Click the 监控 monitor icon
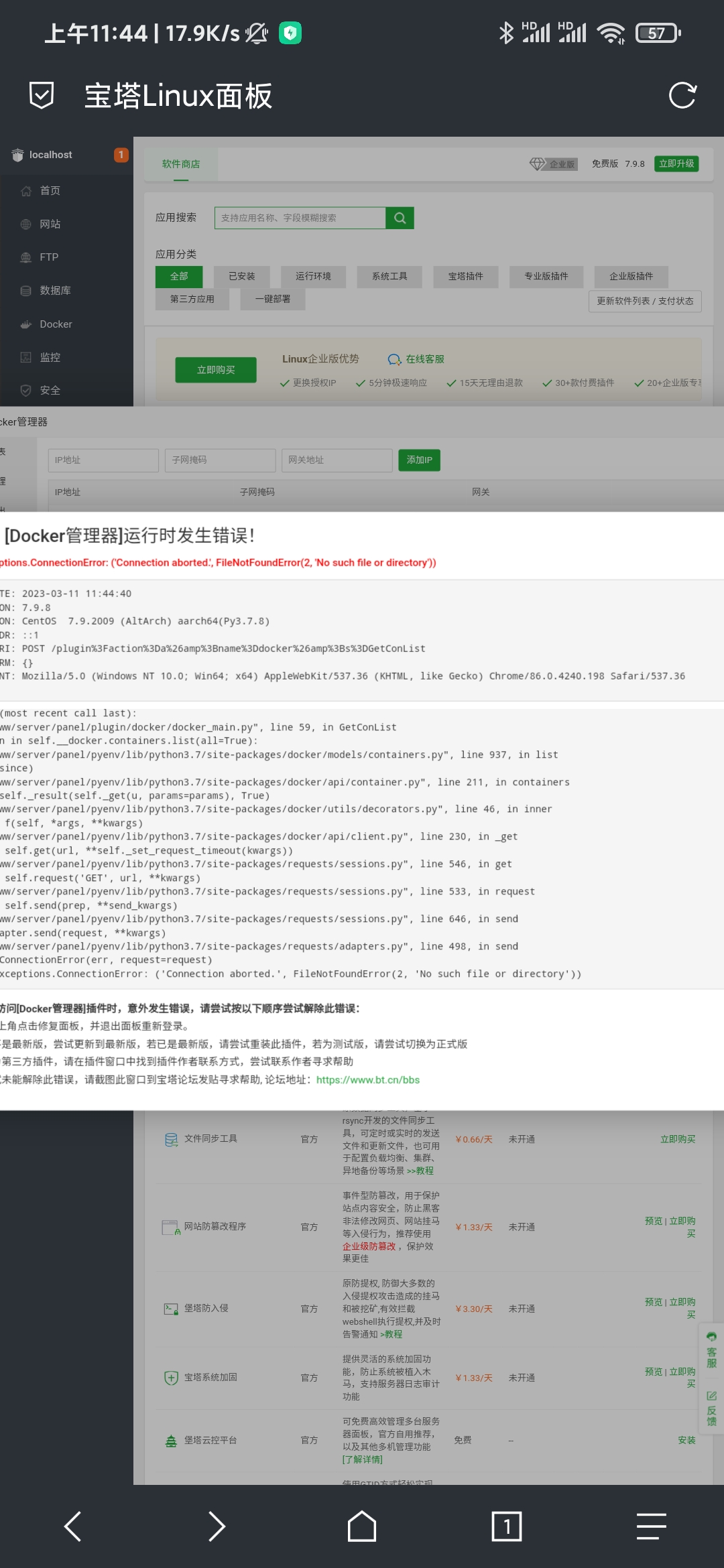This screenshot has width=724, height=1568. click(x=26, y=357)
